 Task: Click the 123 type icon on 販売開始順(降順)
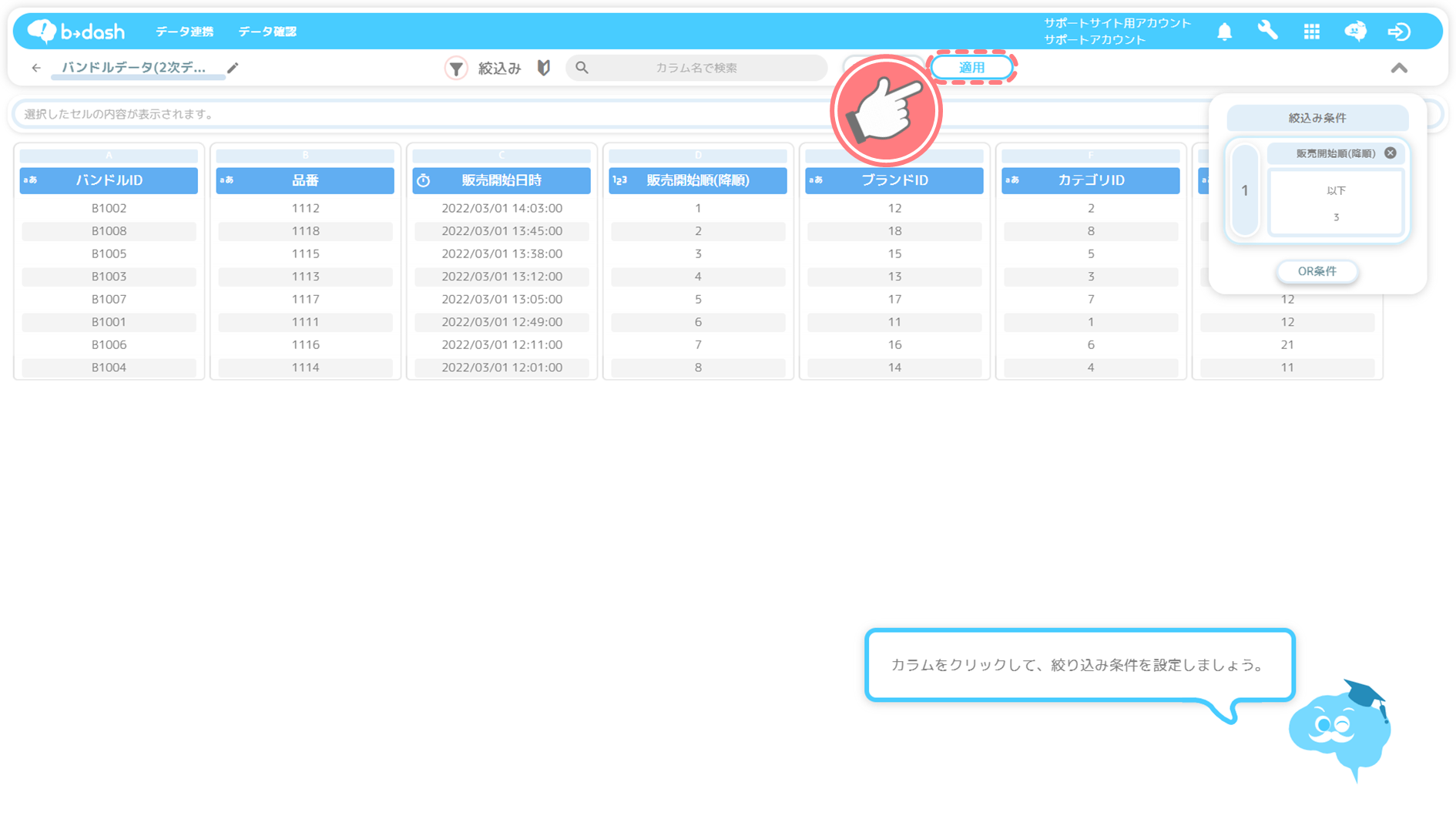[619, 180]
